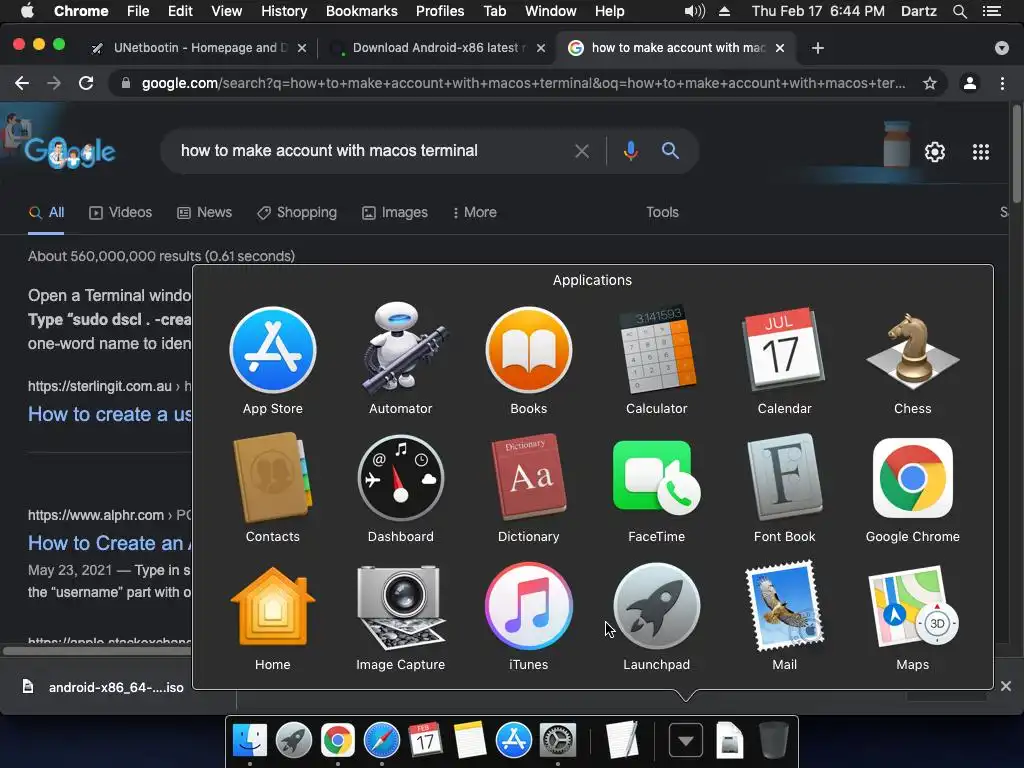Click Finder in the Dock
The width and height of the screenshot is (1024, 768).
(249, 741)
